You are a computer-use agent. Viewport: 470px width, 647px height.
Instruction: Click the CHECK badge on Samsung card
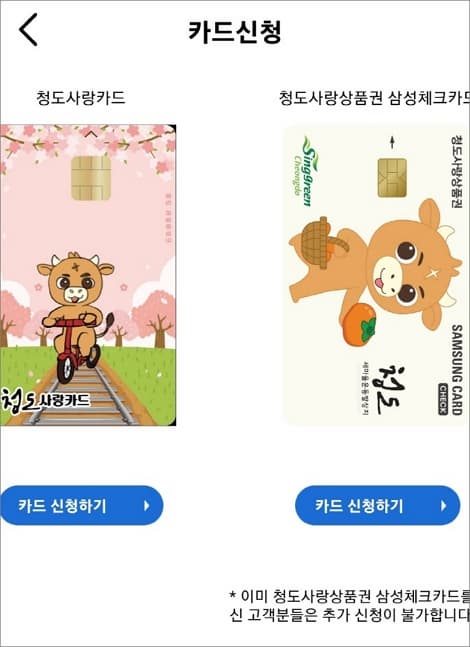pos(443,399)
